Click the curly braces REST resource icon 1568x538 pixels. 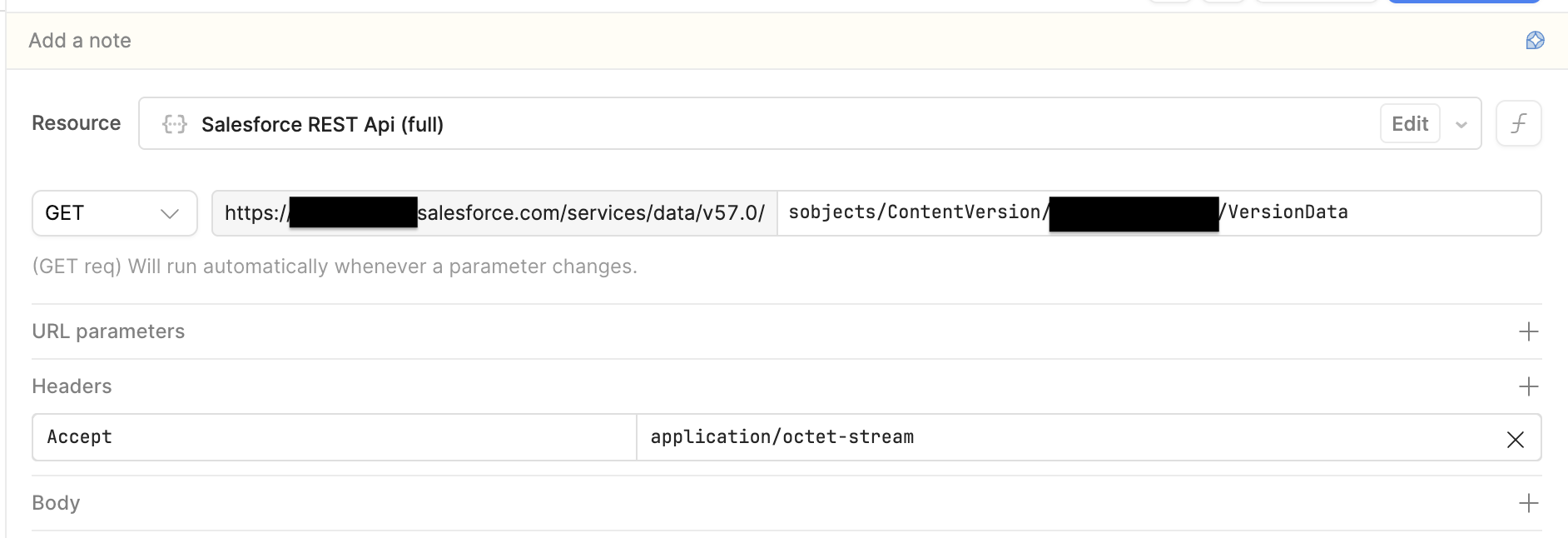tap(175, 124)
